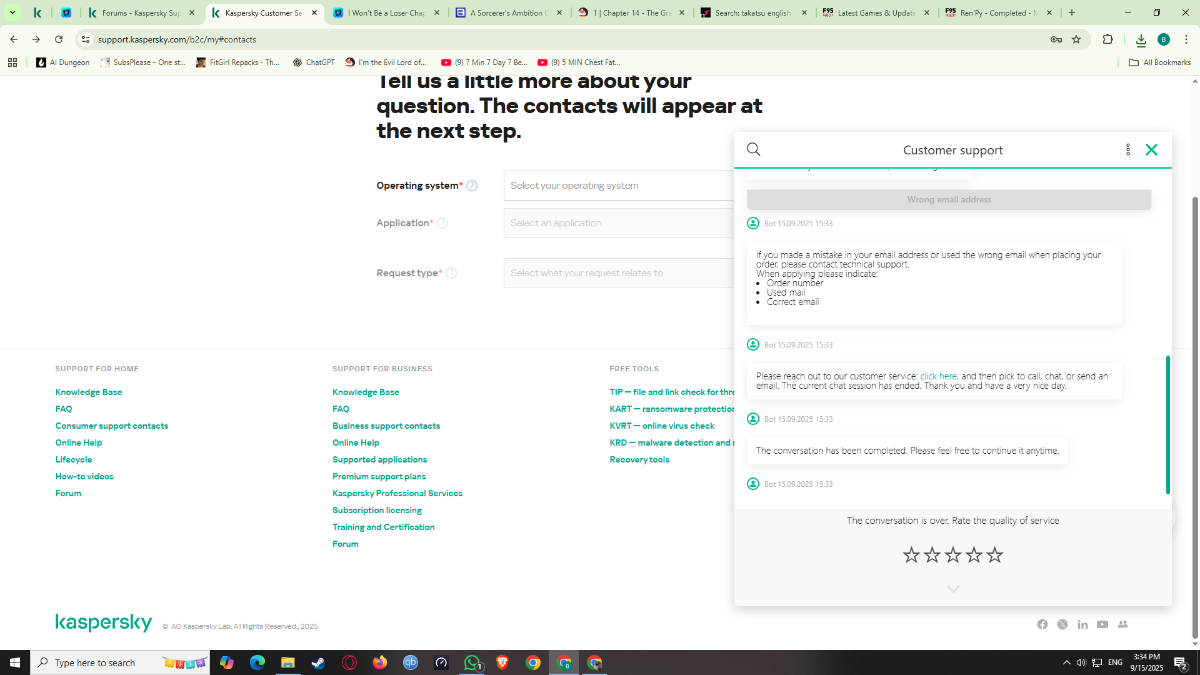
Task: Open a new browser tab
Action: (1071, 13)
